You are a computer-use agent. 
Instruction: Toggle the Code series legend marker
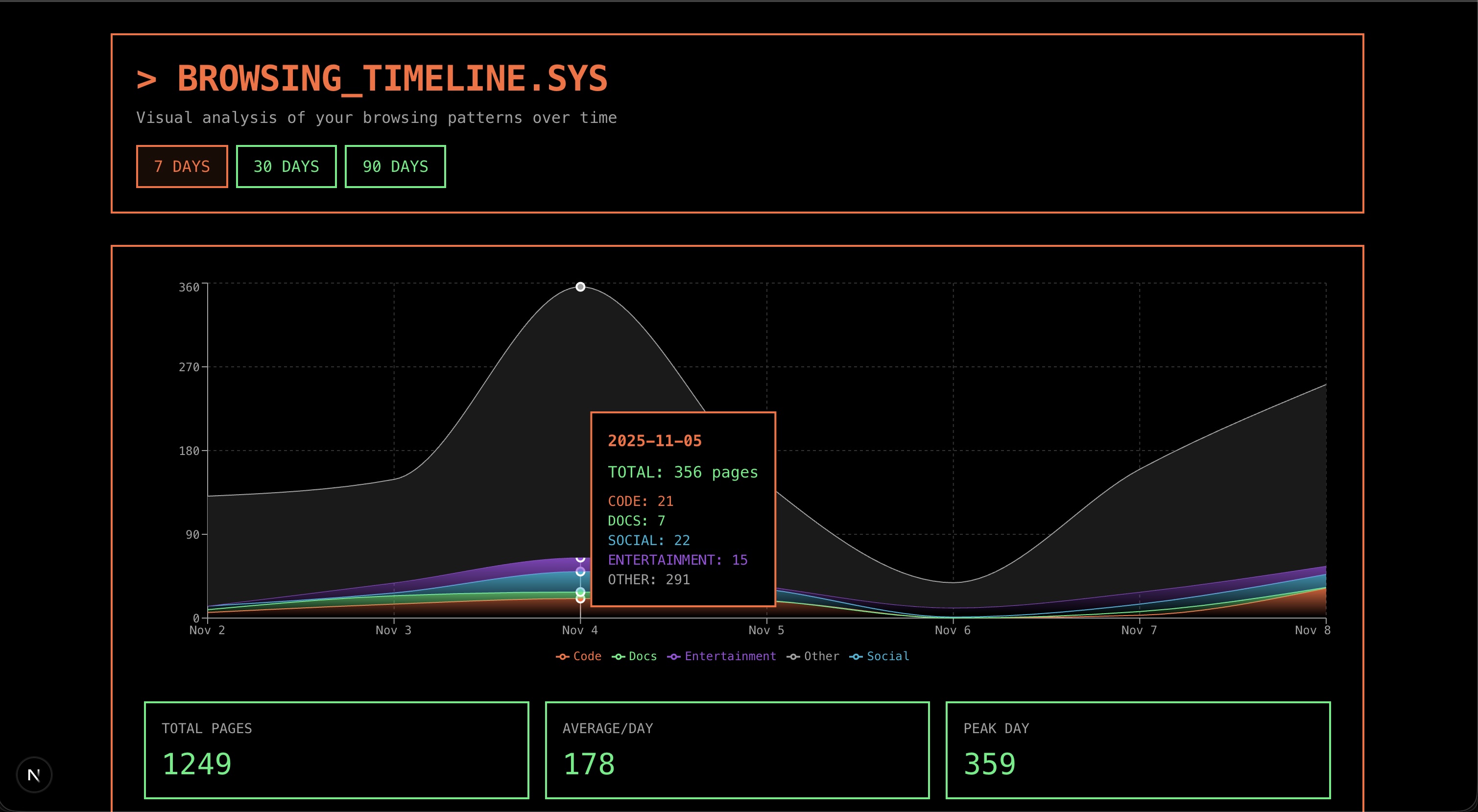pyautogui.click(x=562, y=656)
